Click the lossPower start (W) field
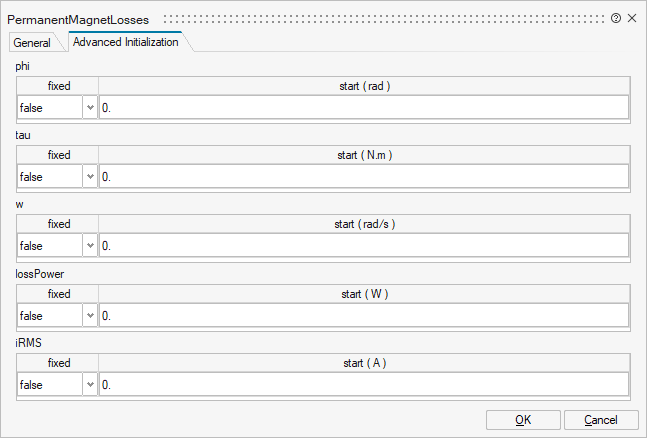Viewport: 647px width, 438px height. coord(364,316)
